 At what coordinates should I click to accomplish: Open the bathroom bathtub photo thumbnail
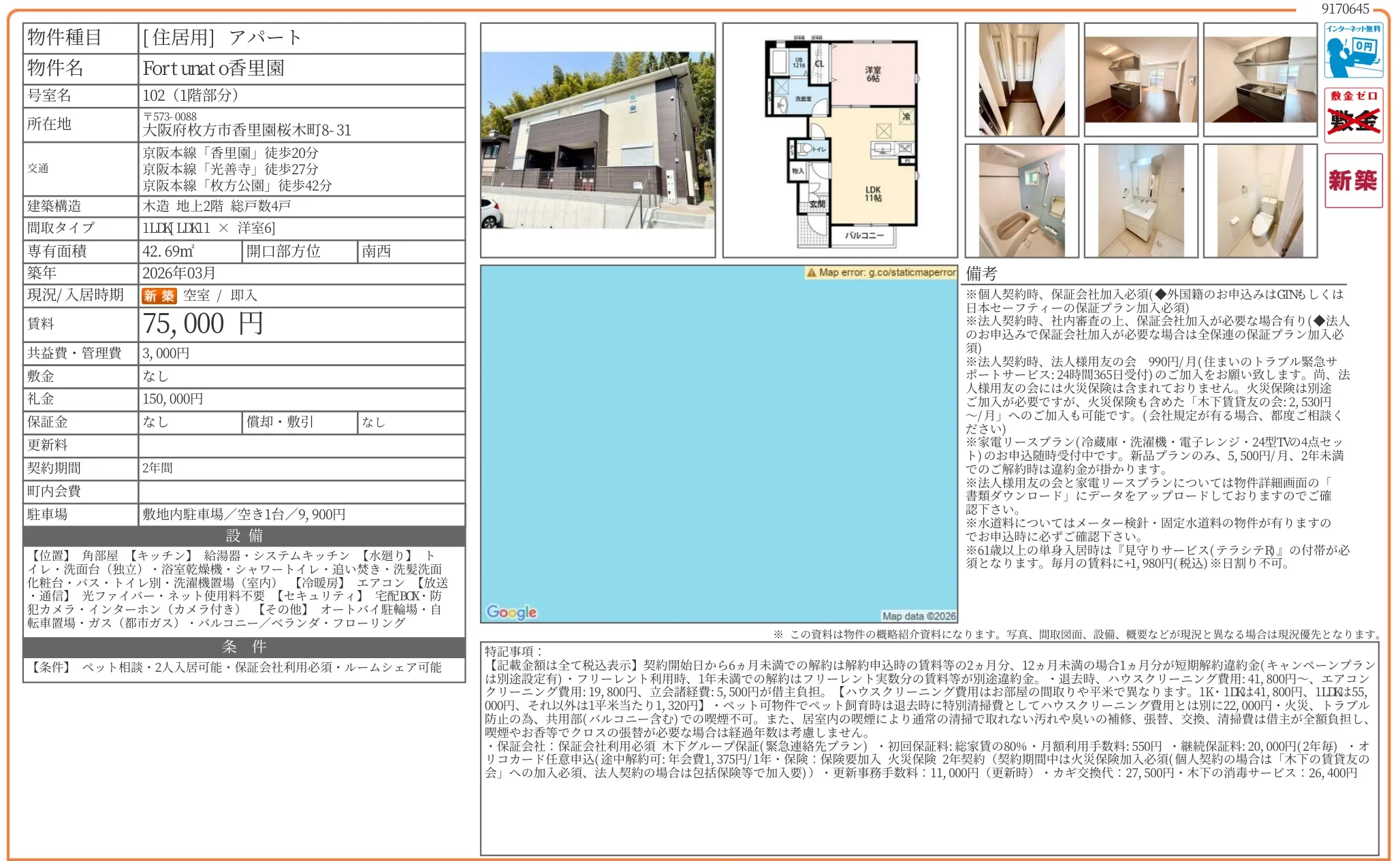point(1021,201)
